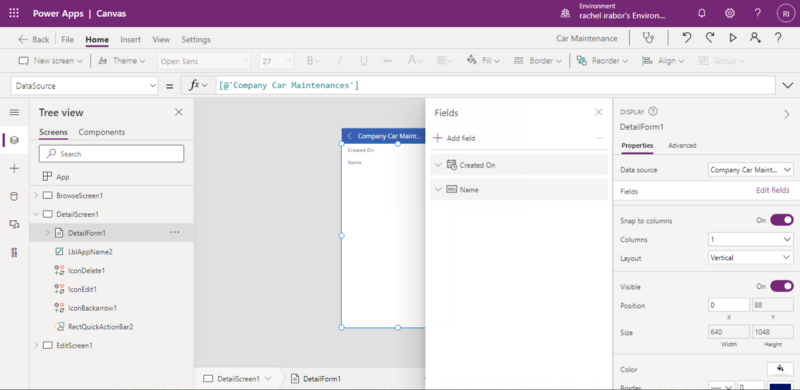Toggle Snap to columns switch
Viewport: 800px width, 390px height.
pos(782,220)
